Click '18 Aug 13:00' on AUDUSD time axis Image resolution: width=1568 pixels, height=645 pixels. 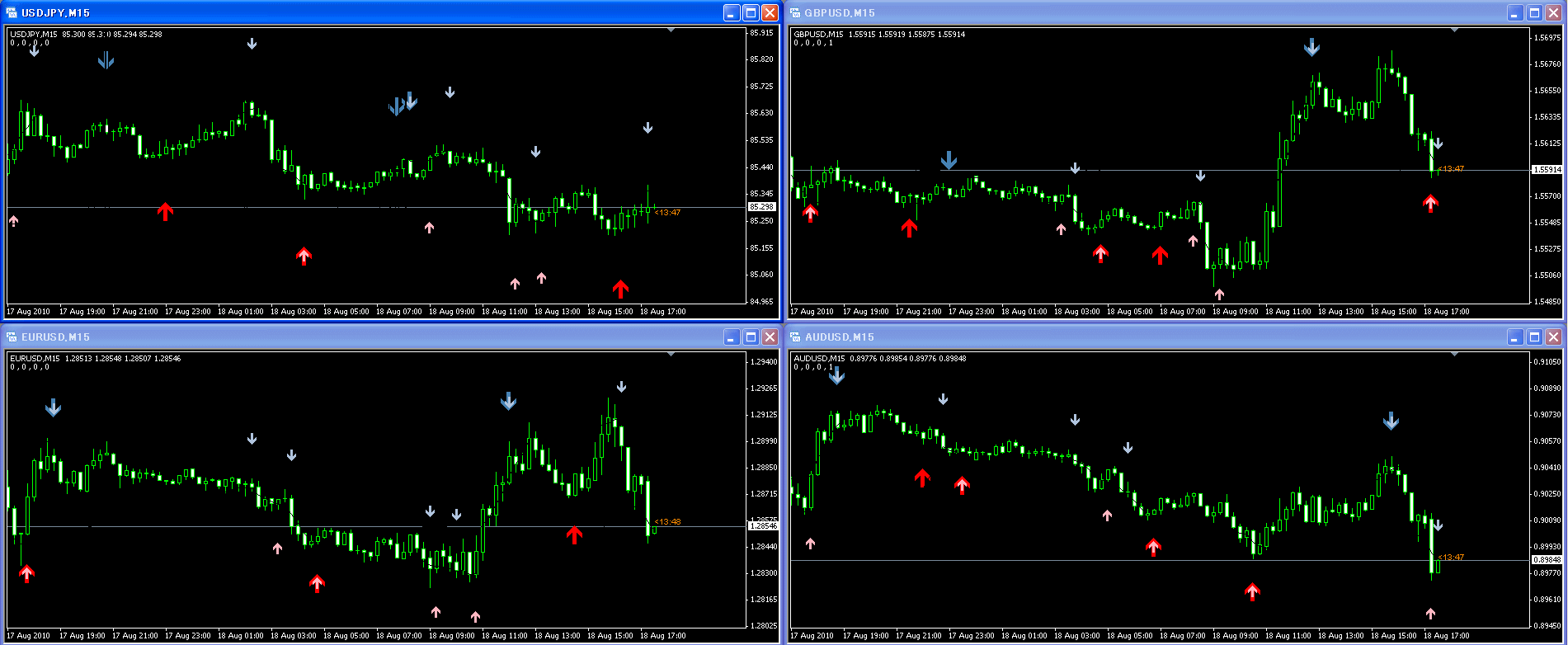tap(1341, 636)
